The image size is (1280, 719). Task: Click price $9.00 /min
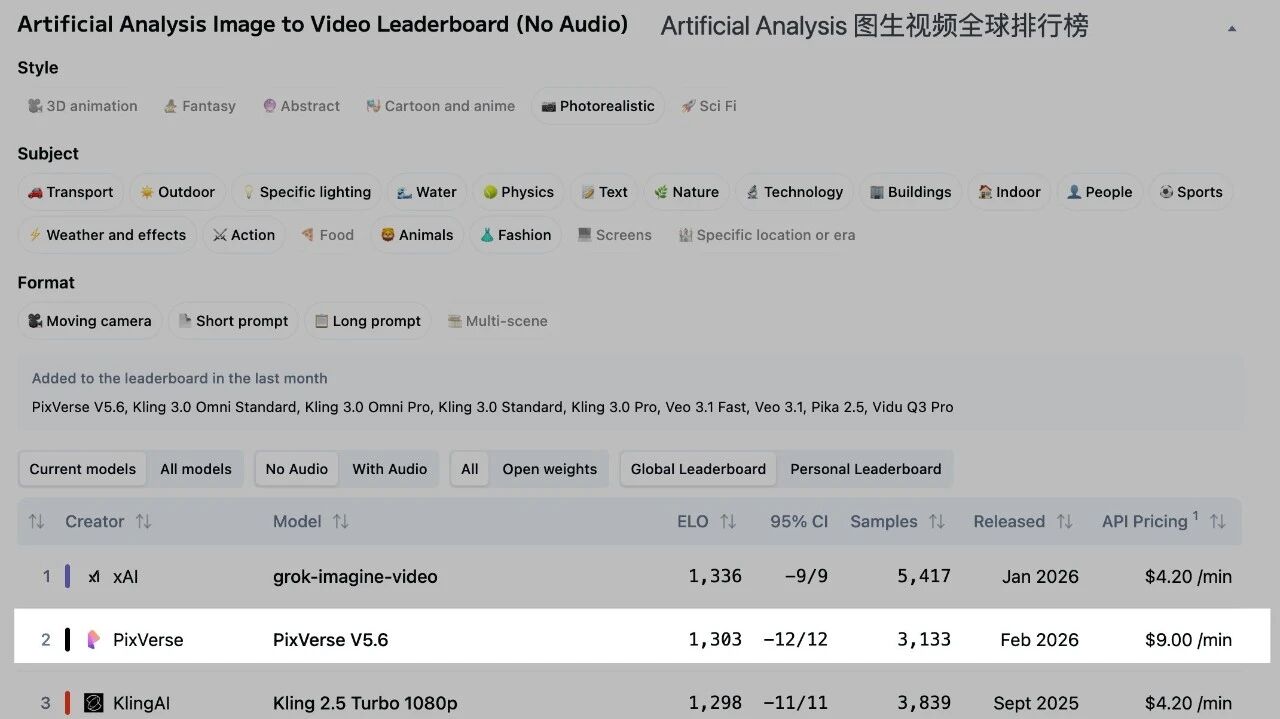tap(1188, 640)
